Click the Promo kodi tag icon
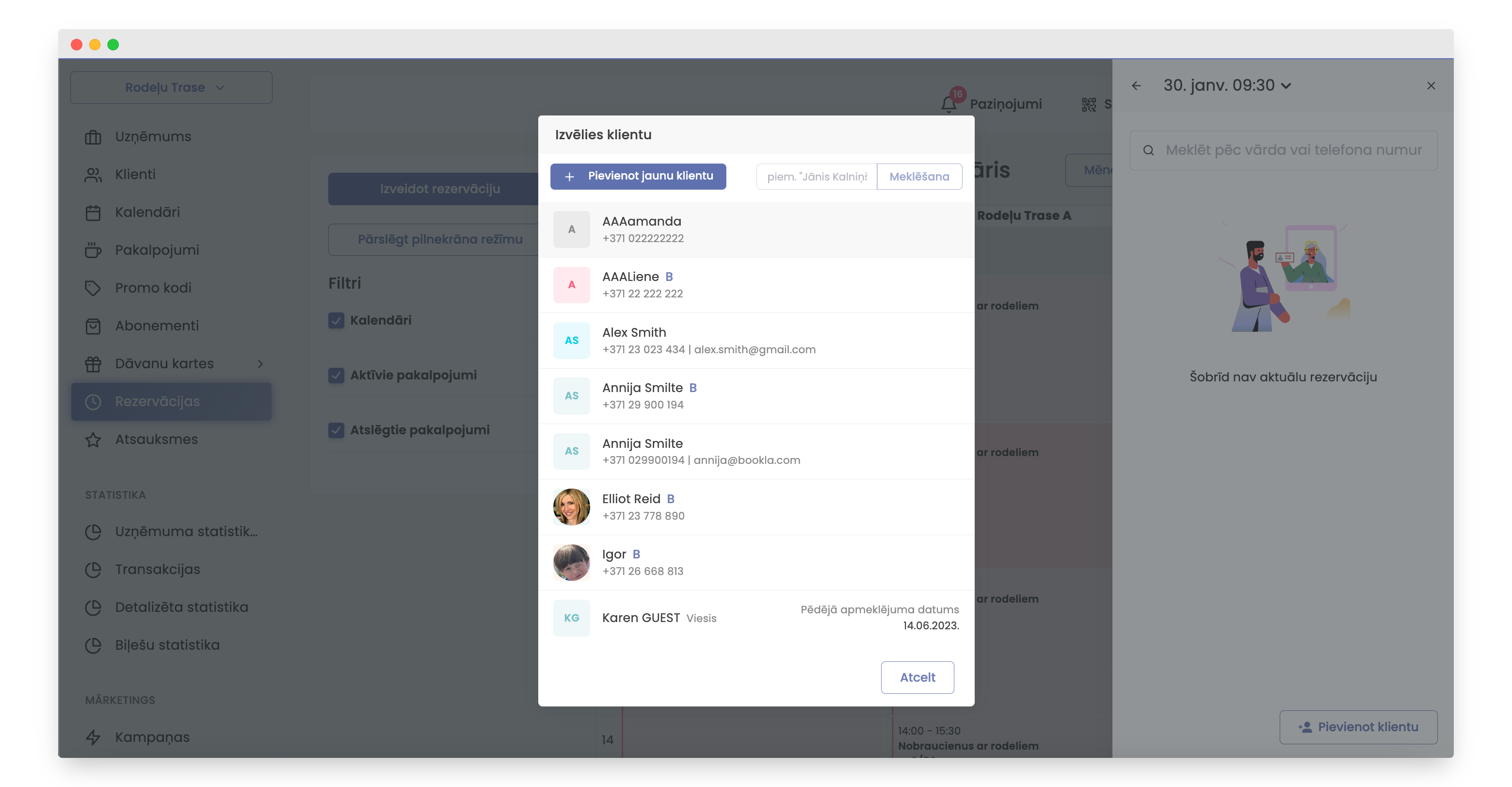This screenshot has height=787, width=1512. click(x=93, y=288)
